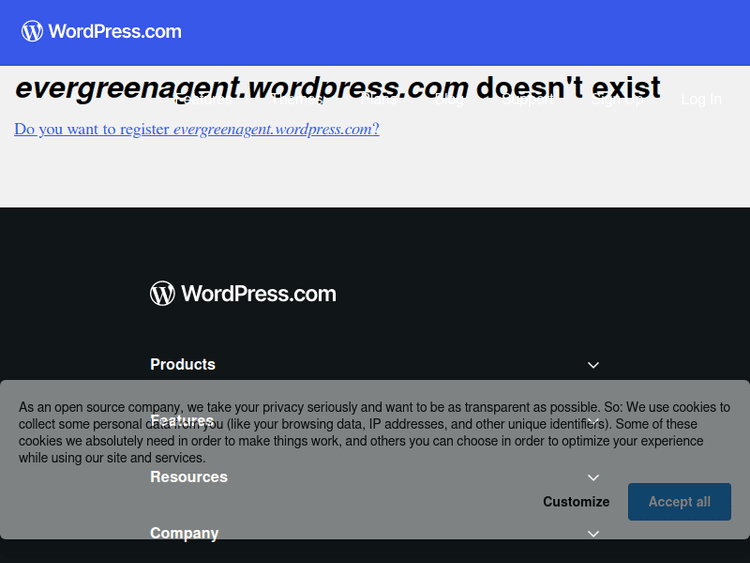Open the register evergreenagent.wordpress.com link
The image size is (750, 563).
click(x=197, y=129)
